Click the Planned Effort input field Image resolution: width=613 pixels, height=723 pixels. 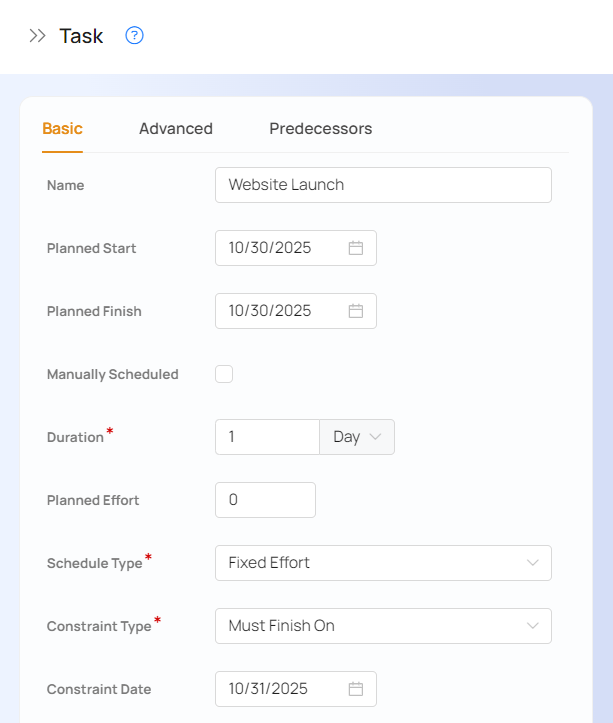[265, 500]
